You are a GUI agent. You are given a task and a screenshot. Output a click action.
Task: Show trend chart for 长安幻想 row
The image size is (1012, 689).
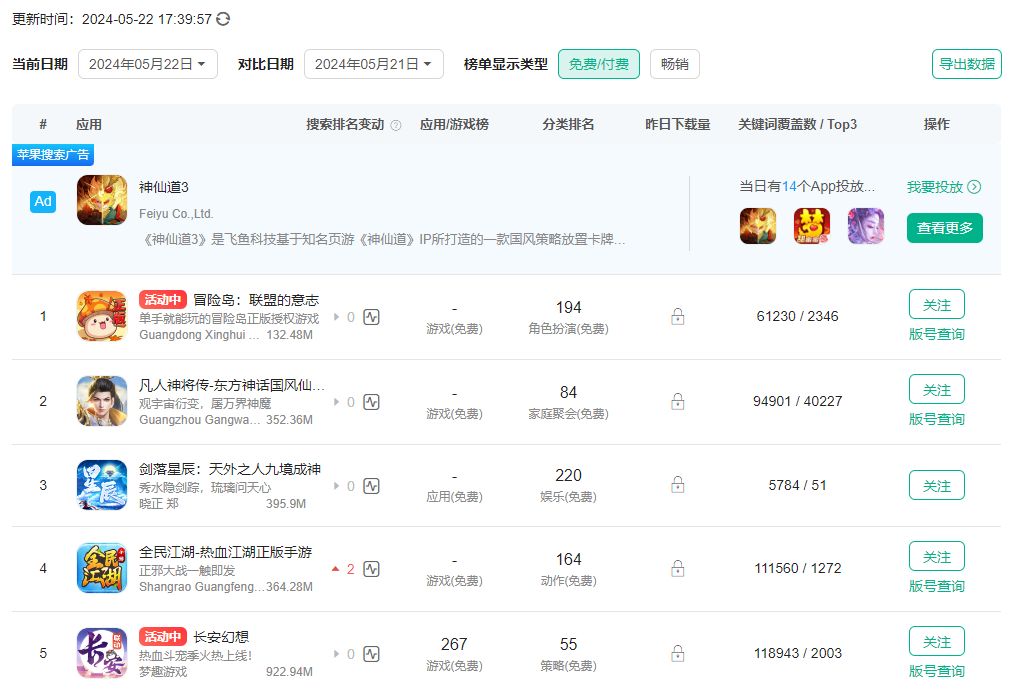pos(371,654)
